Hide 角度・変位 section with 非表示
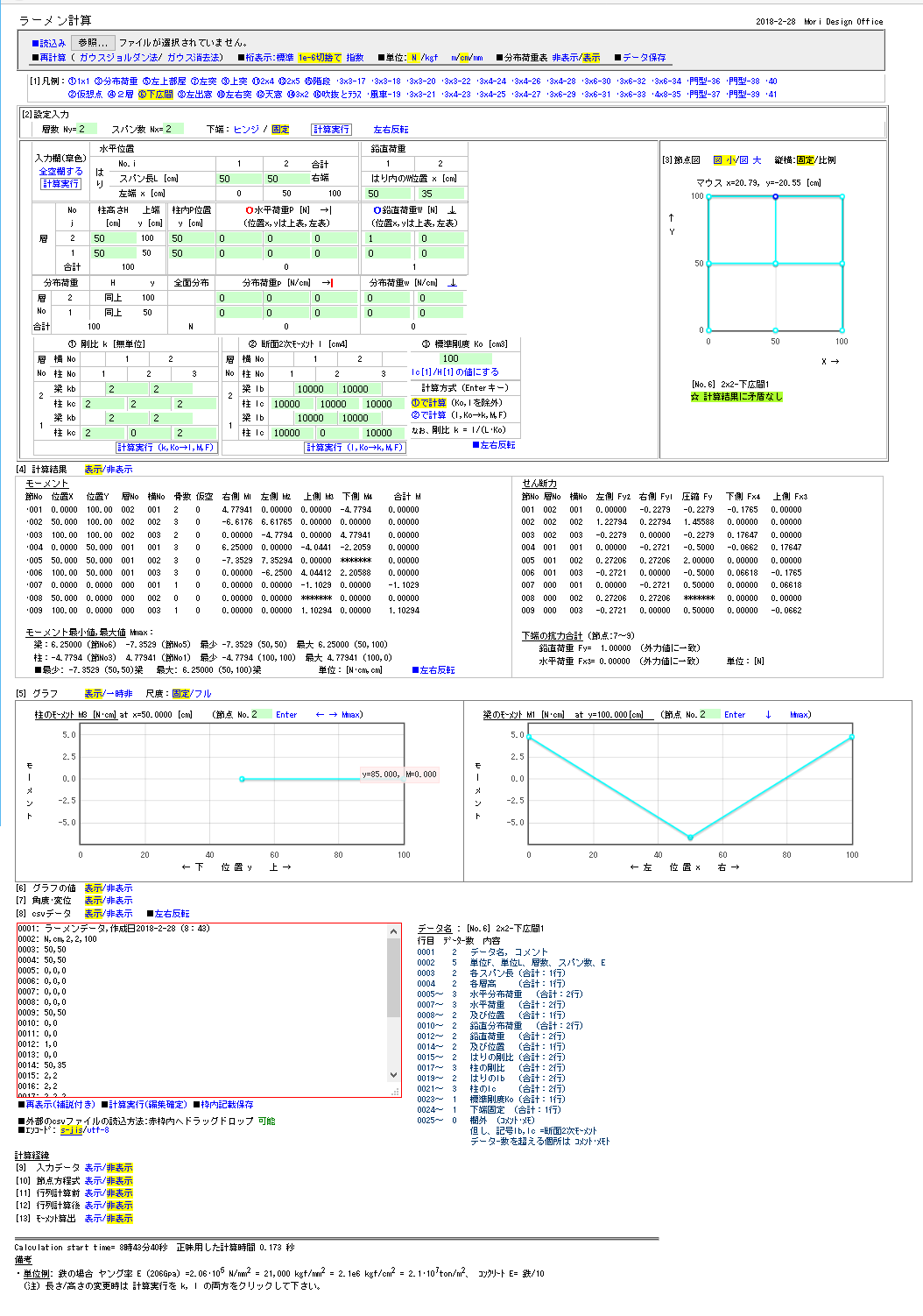This screenshot has height=1316, width=923. click(x=119, y=901)
